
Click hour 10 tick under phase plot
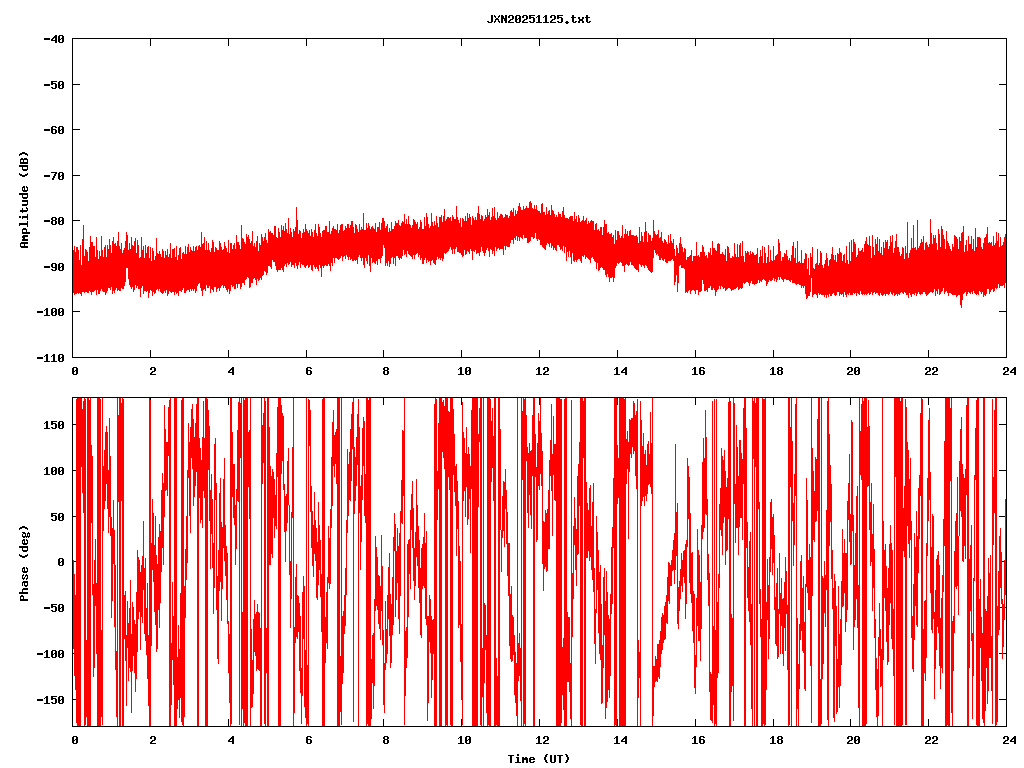tap(463, 740)
